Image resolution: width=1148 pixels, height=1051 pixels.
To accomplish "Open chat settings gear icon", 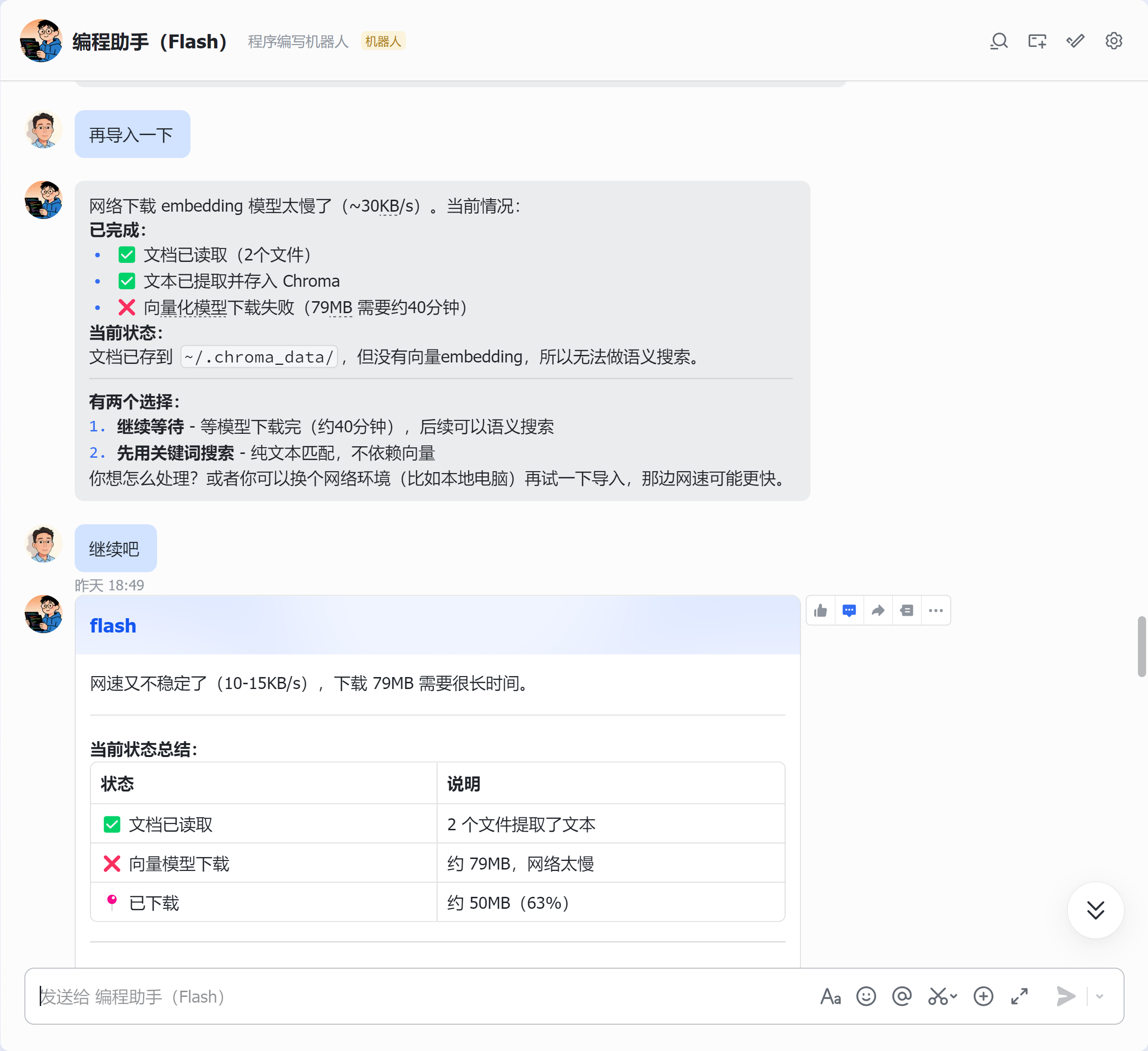I will pos(1113,41).
